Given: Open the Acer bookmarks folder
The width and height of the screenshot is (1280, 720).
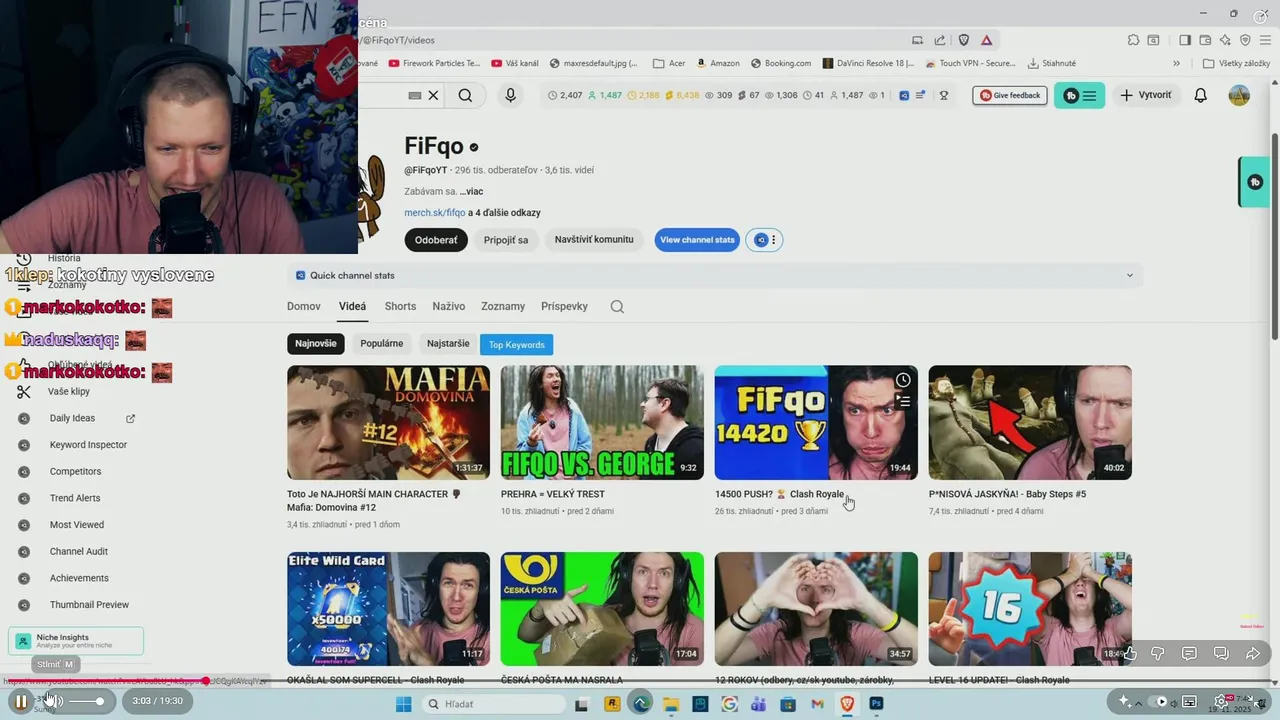Looking at the screenshot, I should tap(669, 63).
